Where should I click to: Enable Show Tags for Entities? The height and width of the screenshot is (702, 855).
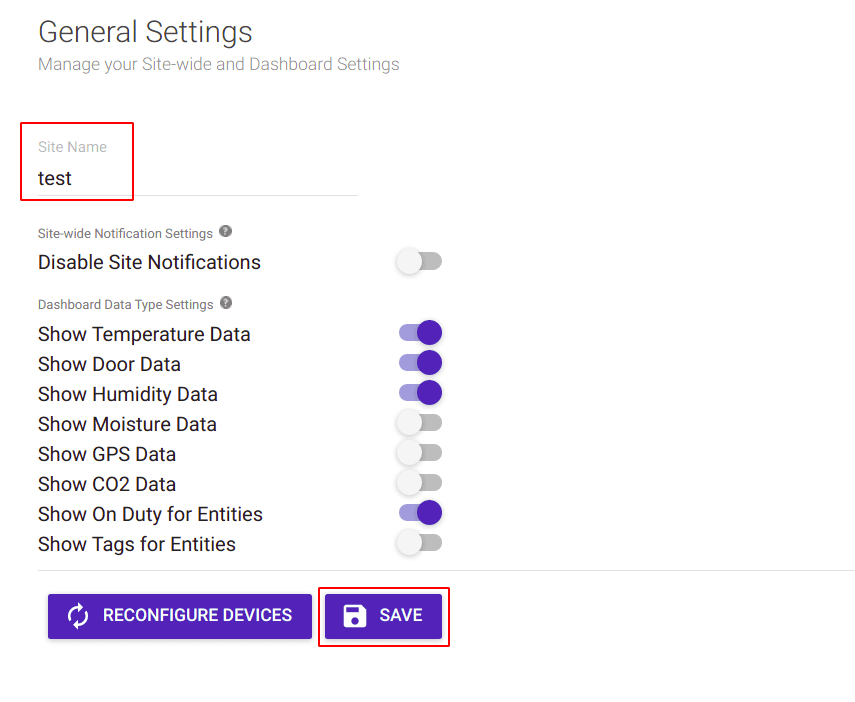[419, 543]
